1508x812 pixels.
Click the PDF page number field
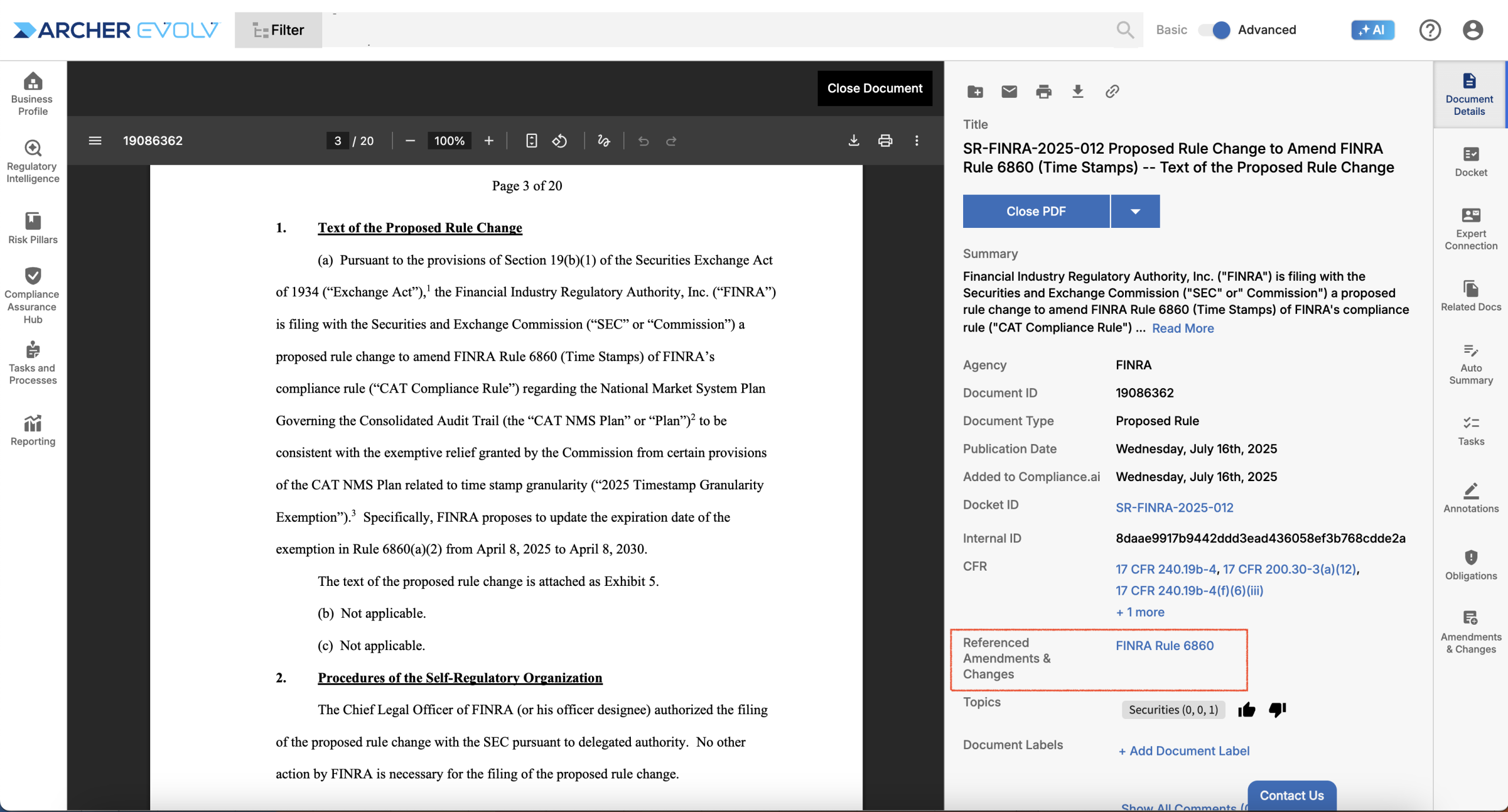[x=338, y=141]
